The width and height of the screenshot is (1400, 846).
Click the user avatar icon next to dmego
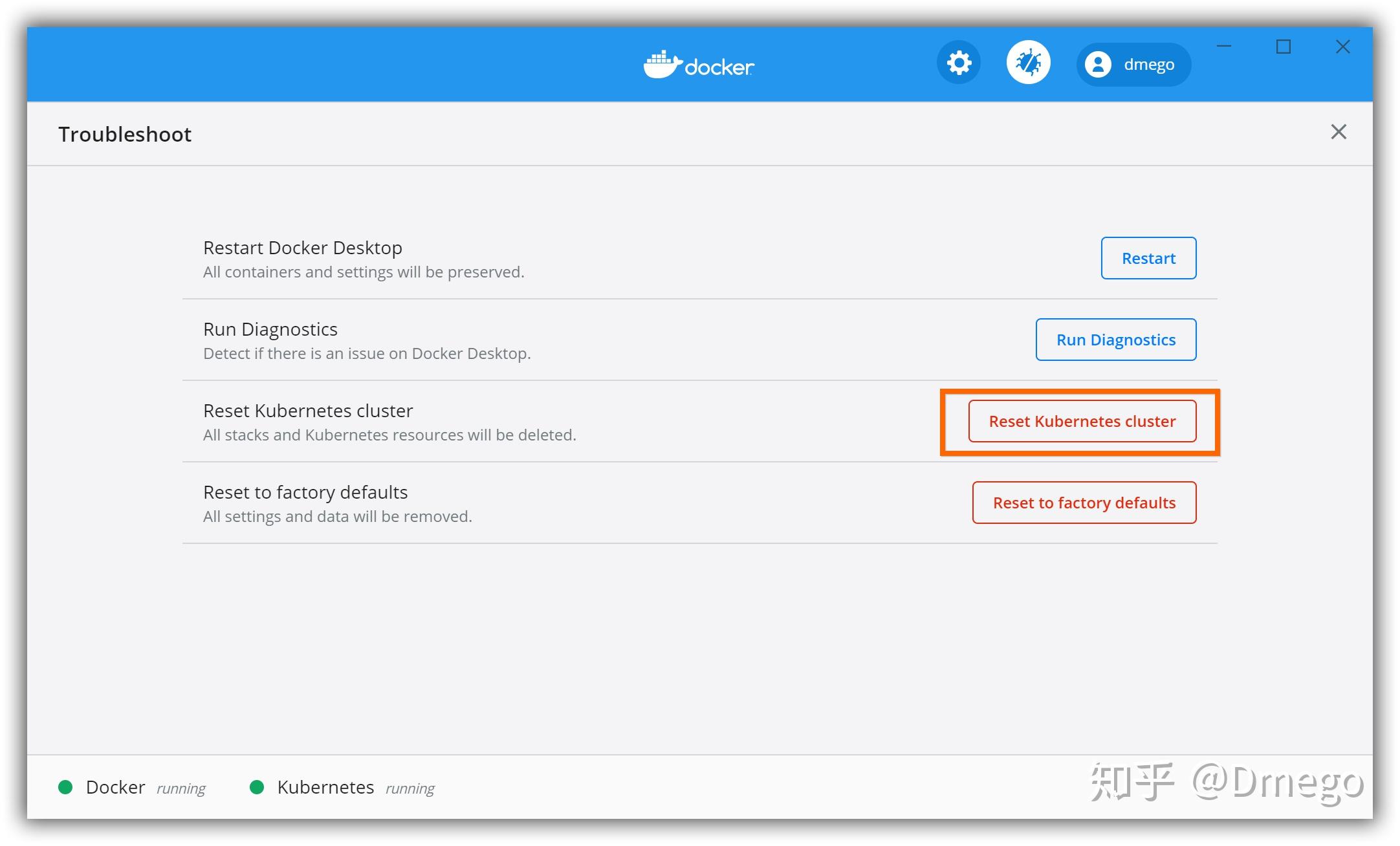1098,65
